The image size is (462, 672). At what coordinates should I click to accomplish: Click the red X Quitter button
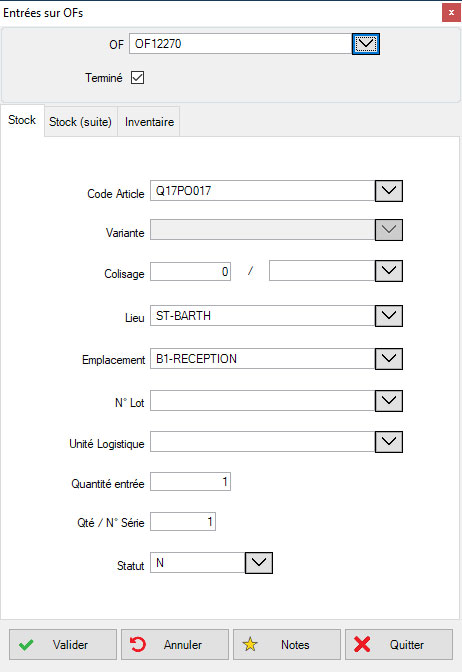(399, 644)
